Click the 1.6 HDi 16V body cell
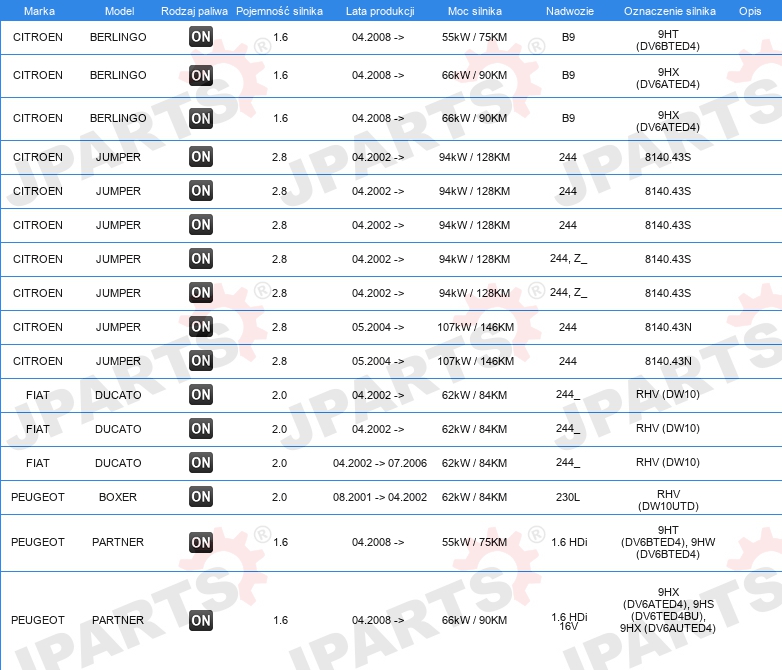This screenshot has width=782, height=670. click(x=569, y=621)
